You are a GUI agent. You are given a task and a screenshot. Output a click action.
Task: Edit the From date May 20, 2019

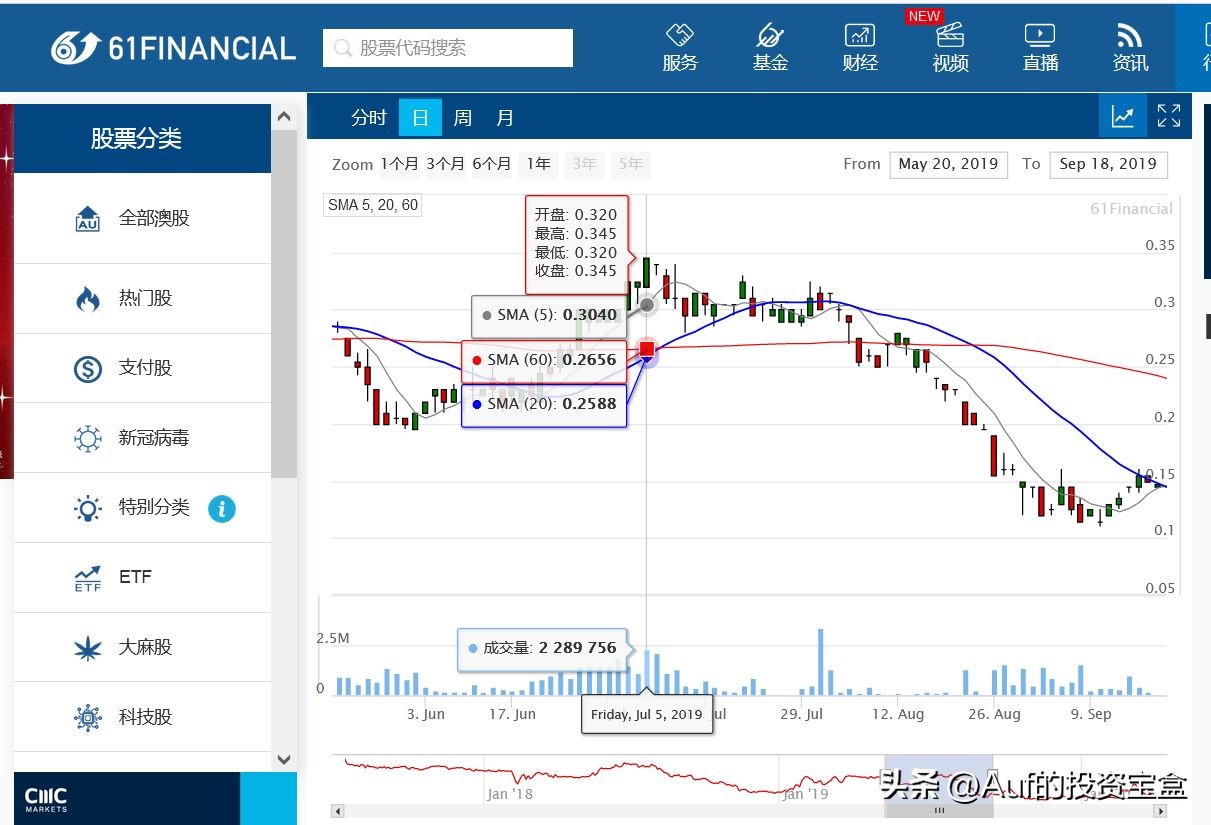pyautogui.click(x=948, y=164)
